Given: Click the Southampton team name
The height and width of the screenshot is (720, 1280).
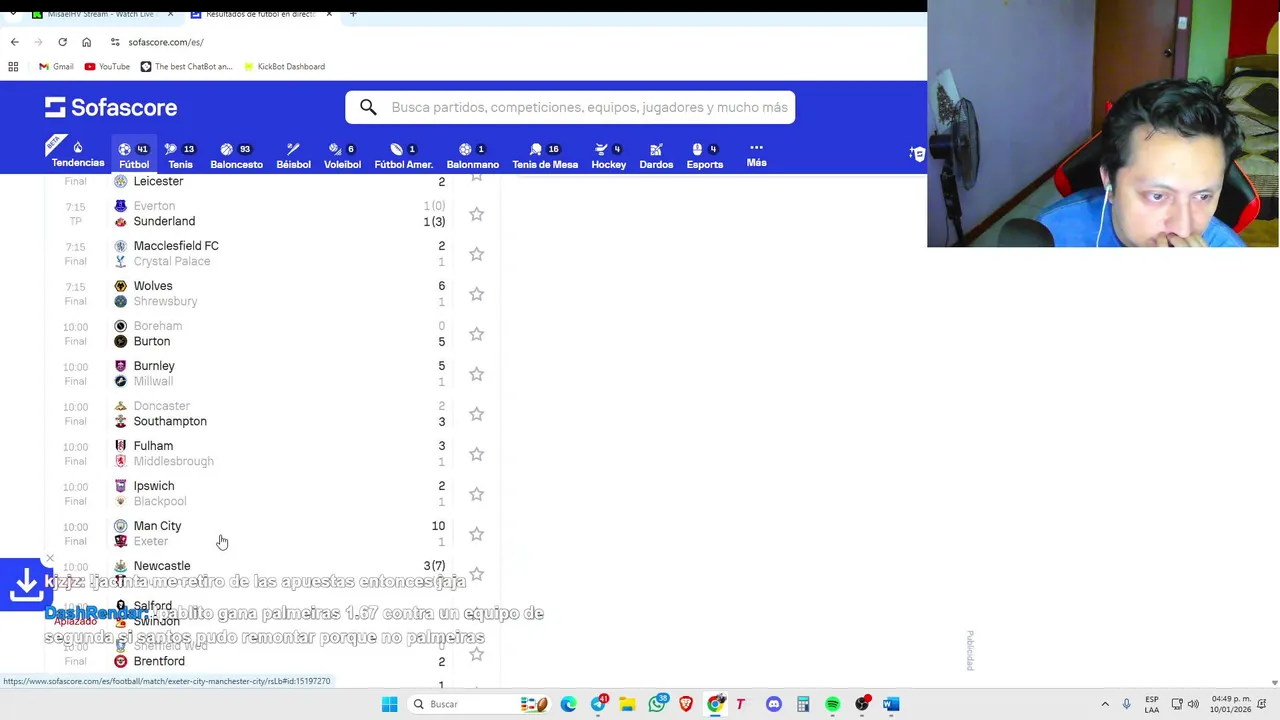Looking at the screenshot, I should click(170, 421).
